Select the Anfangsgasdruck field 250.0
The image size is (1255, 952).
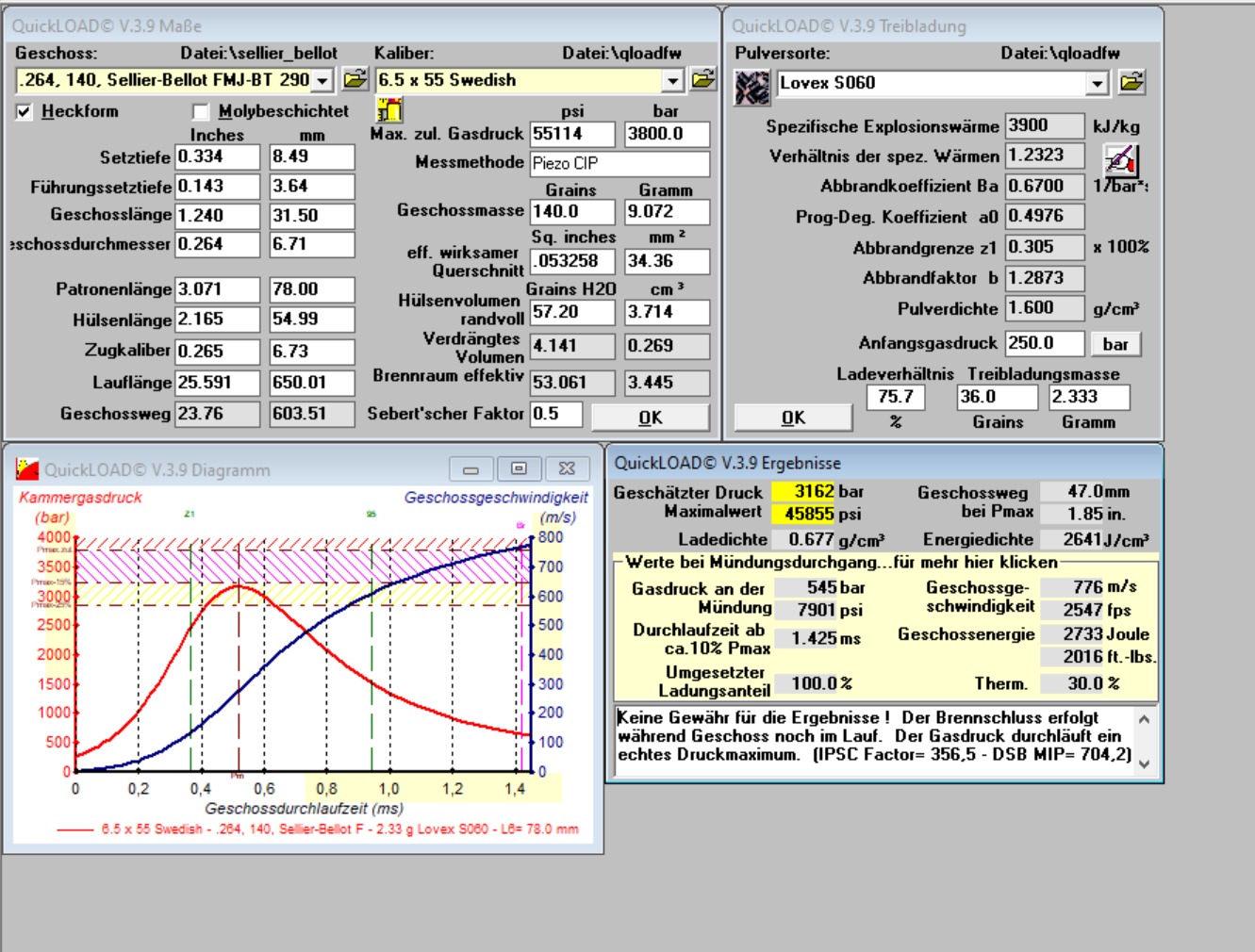pos(1045,343)
